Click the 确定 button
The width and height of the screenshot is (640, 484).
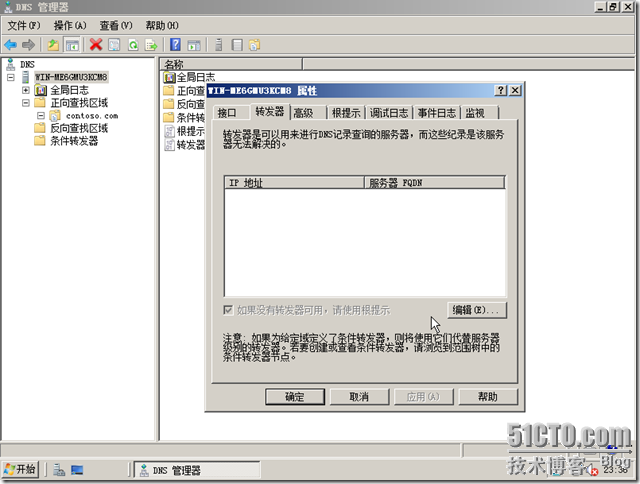[295, 397]
